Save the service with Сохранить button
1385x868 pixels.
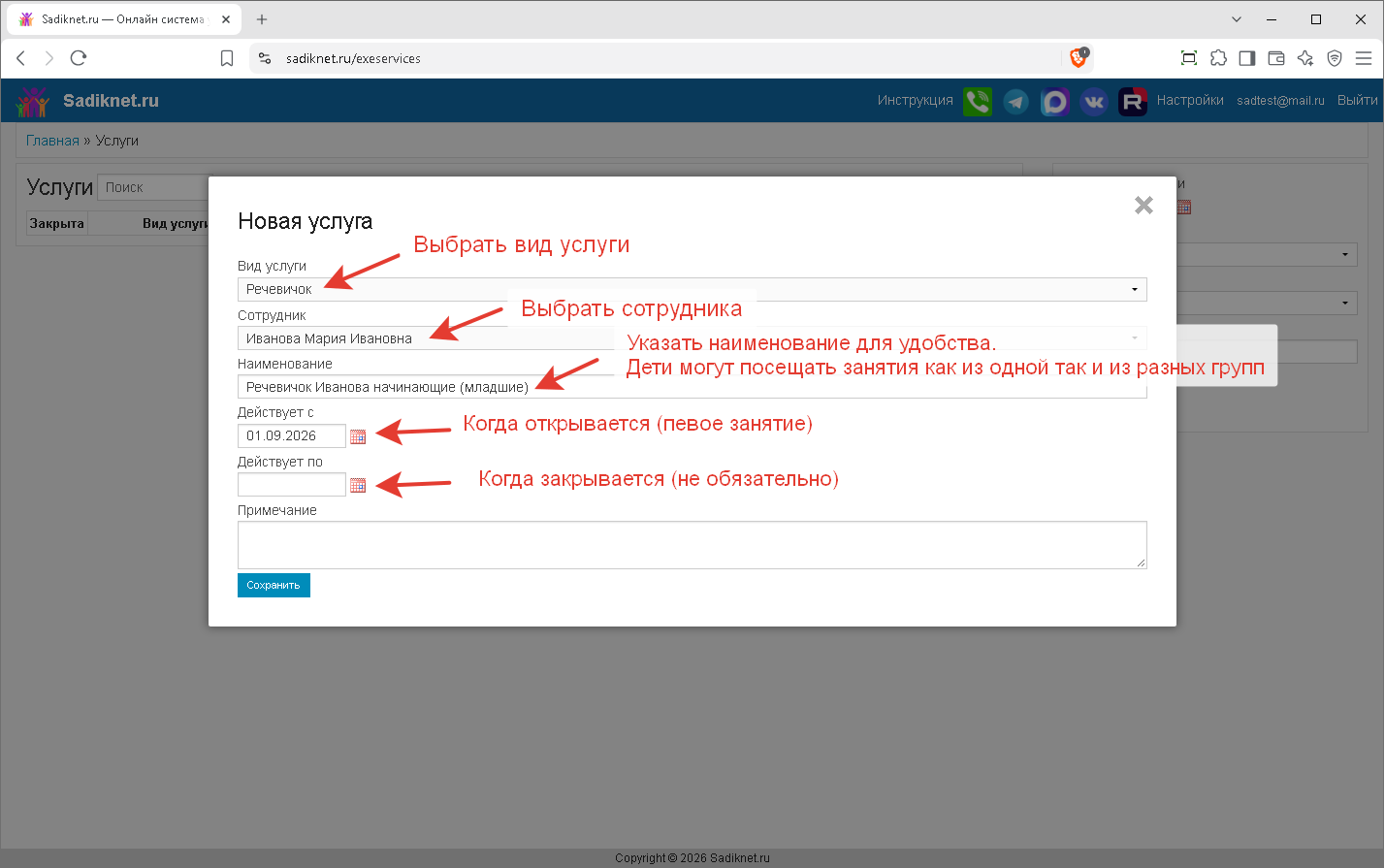click(x=274, y=585)
